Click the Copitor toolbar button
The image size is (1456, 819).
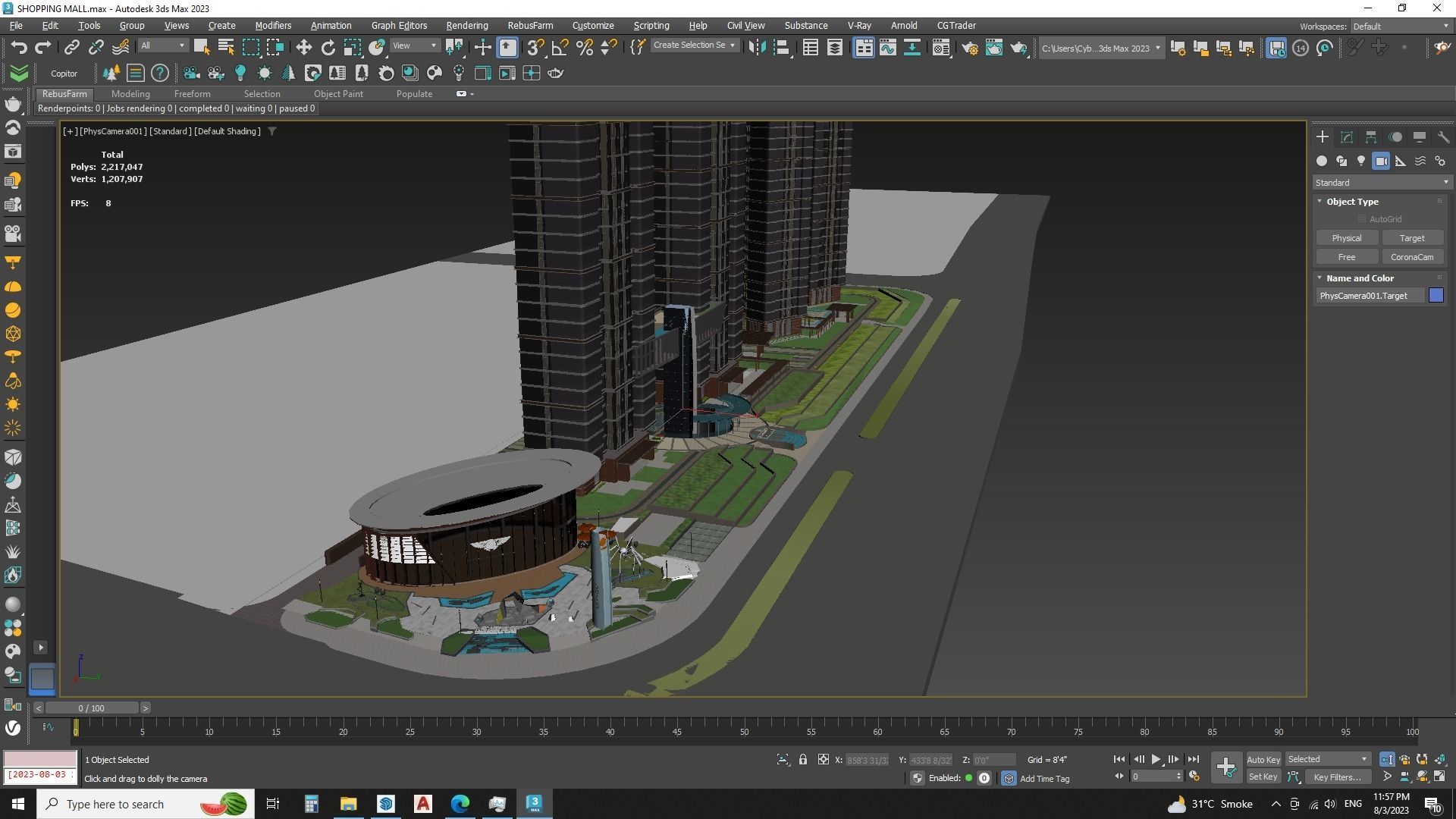tap(64, 74)
